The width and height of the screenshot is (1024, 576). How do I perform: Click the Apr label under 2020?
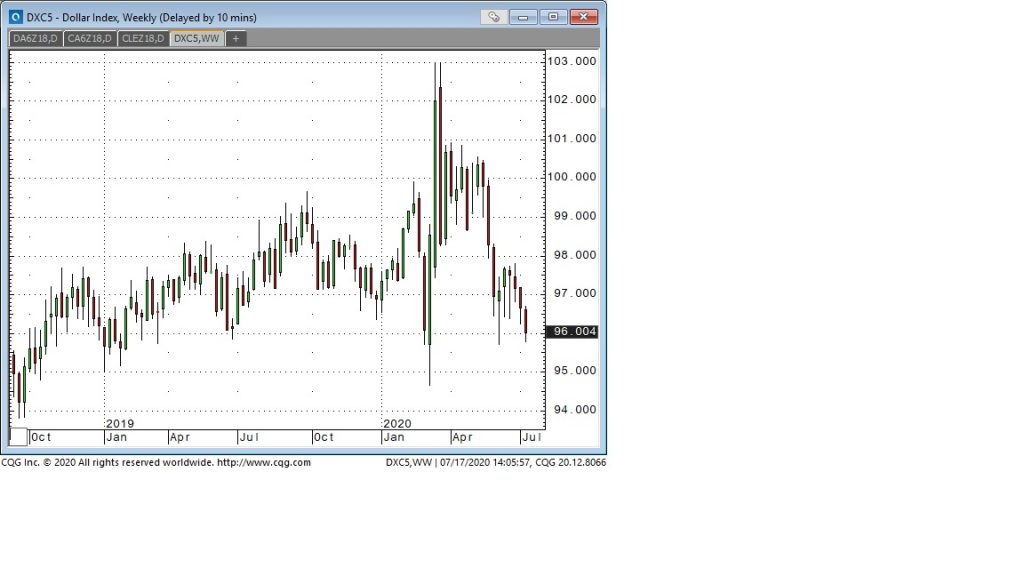[462, 437]
